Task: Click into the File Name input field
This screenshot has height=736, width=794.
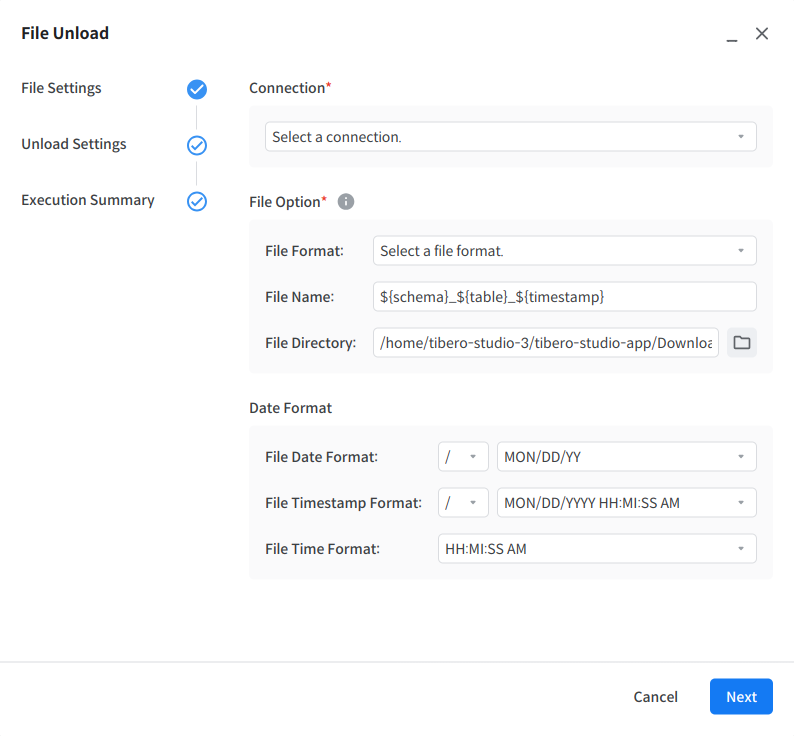Action: [564, 297]
